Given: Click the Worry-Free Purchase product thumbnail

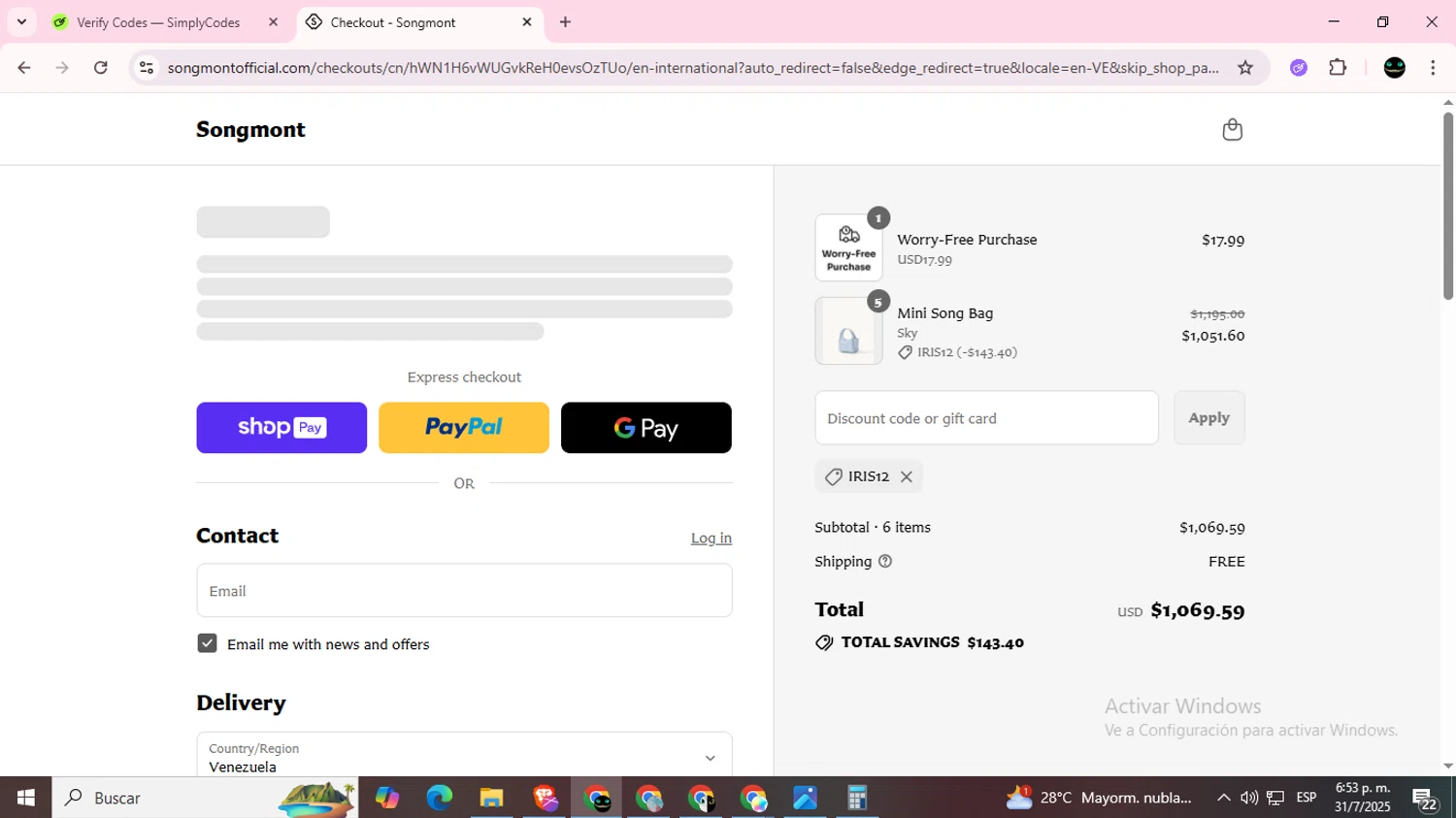Looking at the screenshot, I should point(848,247).
